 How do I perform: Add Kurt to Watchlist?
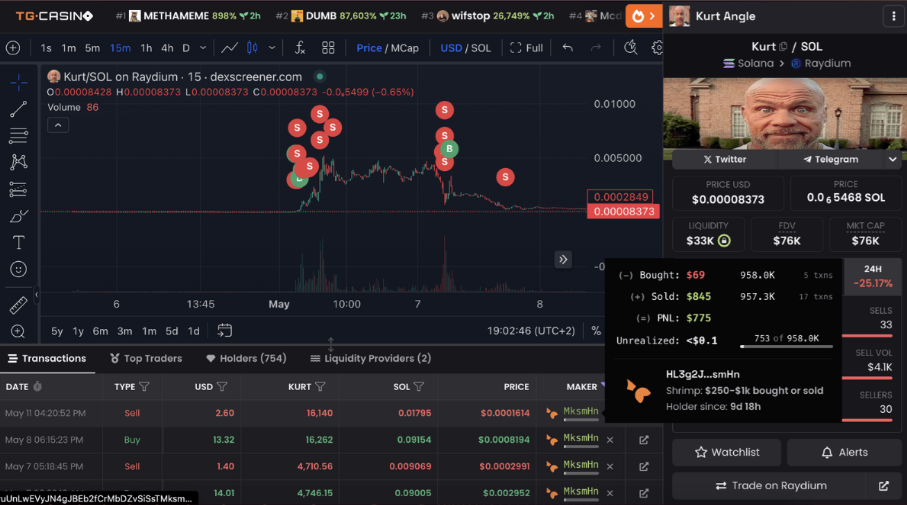coord(727,452)
